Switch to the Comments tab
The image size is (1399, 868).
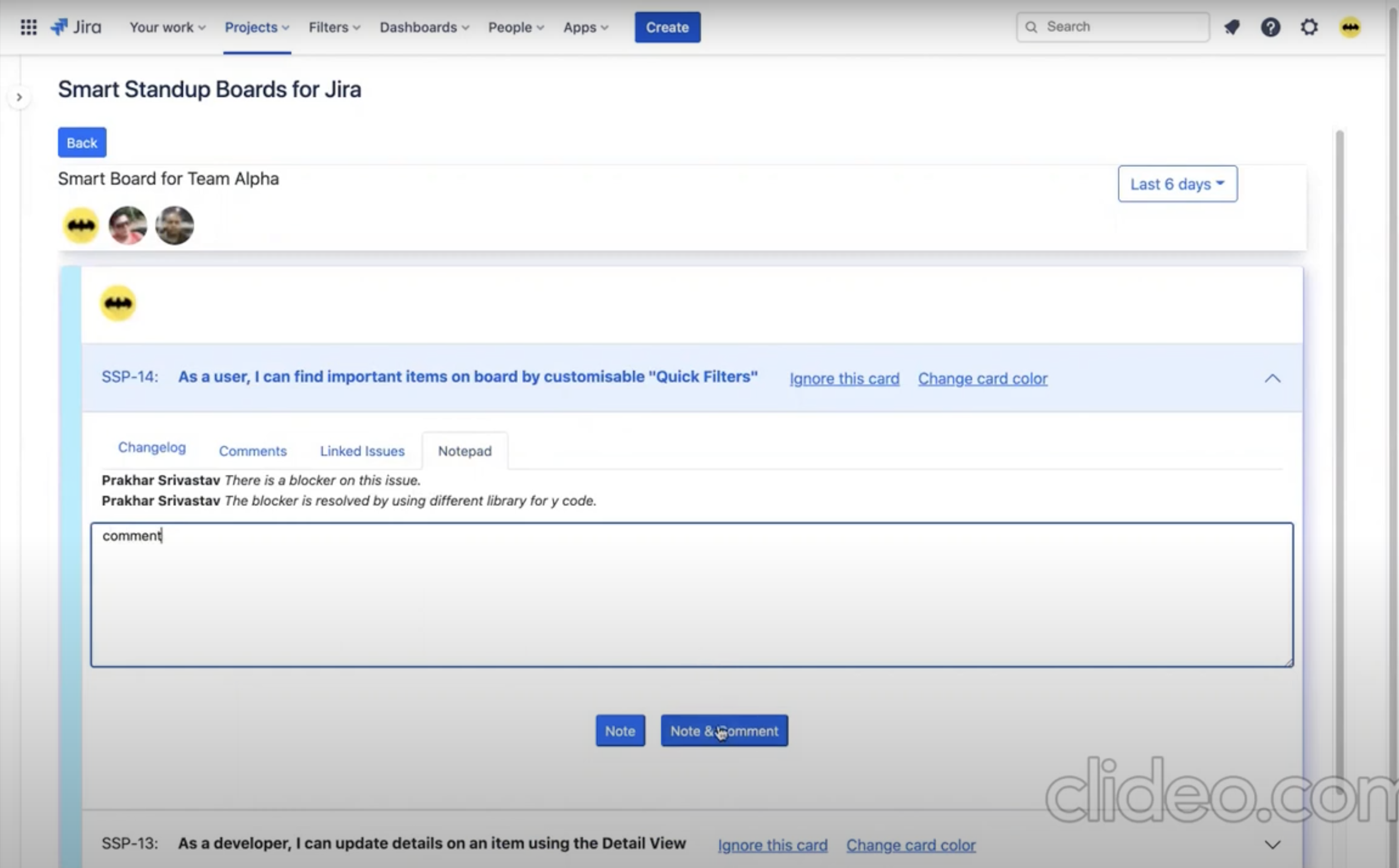point(252,450)
